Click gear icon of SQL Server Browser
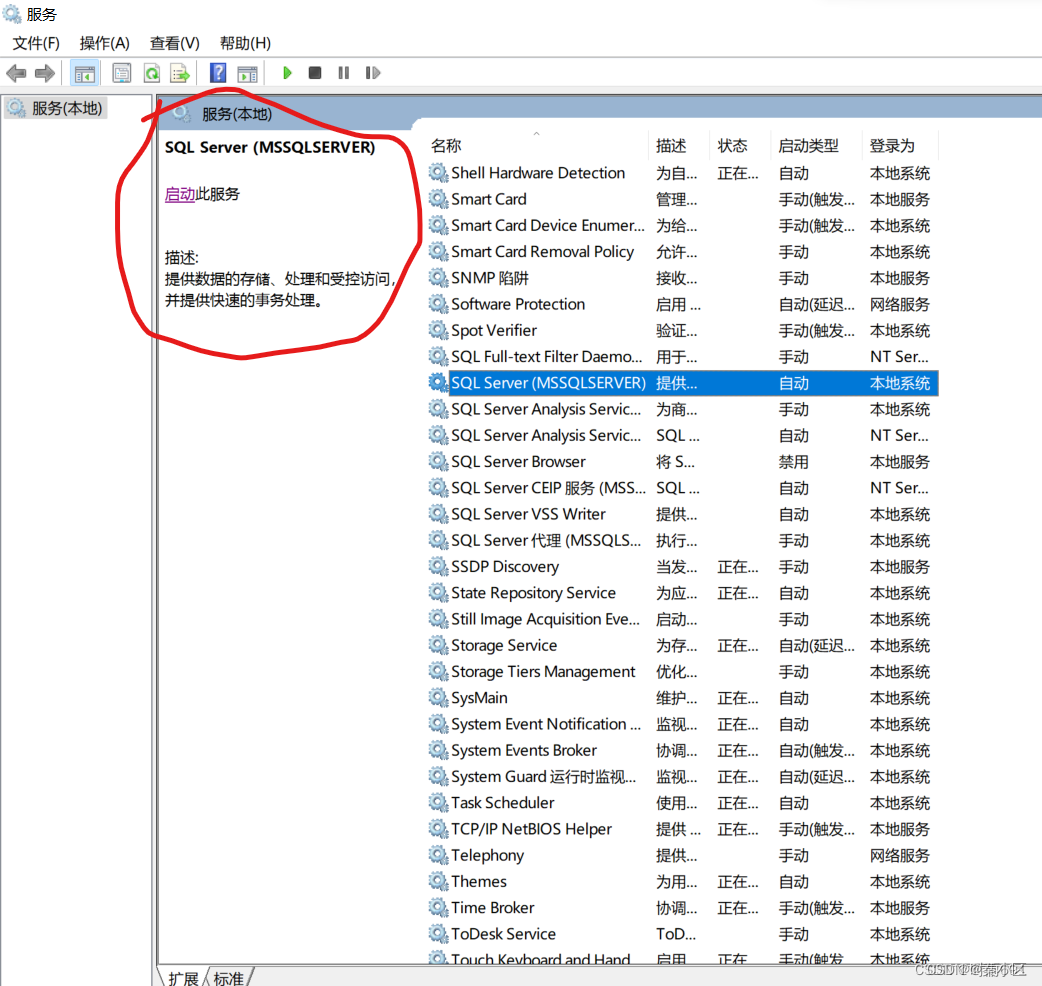The height and width of the screenshot is (986, 1042). (x=438, y=461)
